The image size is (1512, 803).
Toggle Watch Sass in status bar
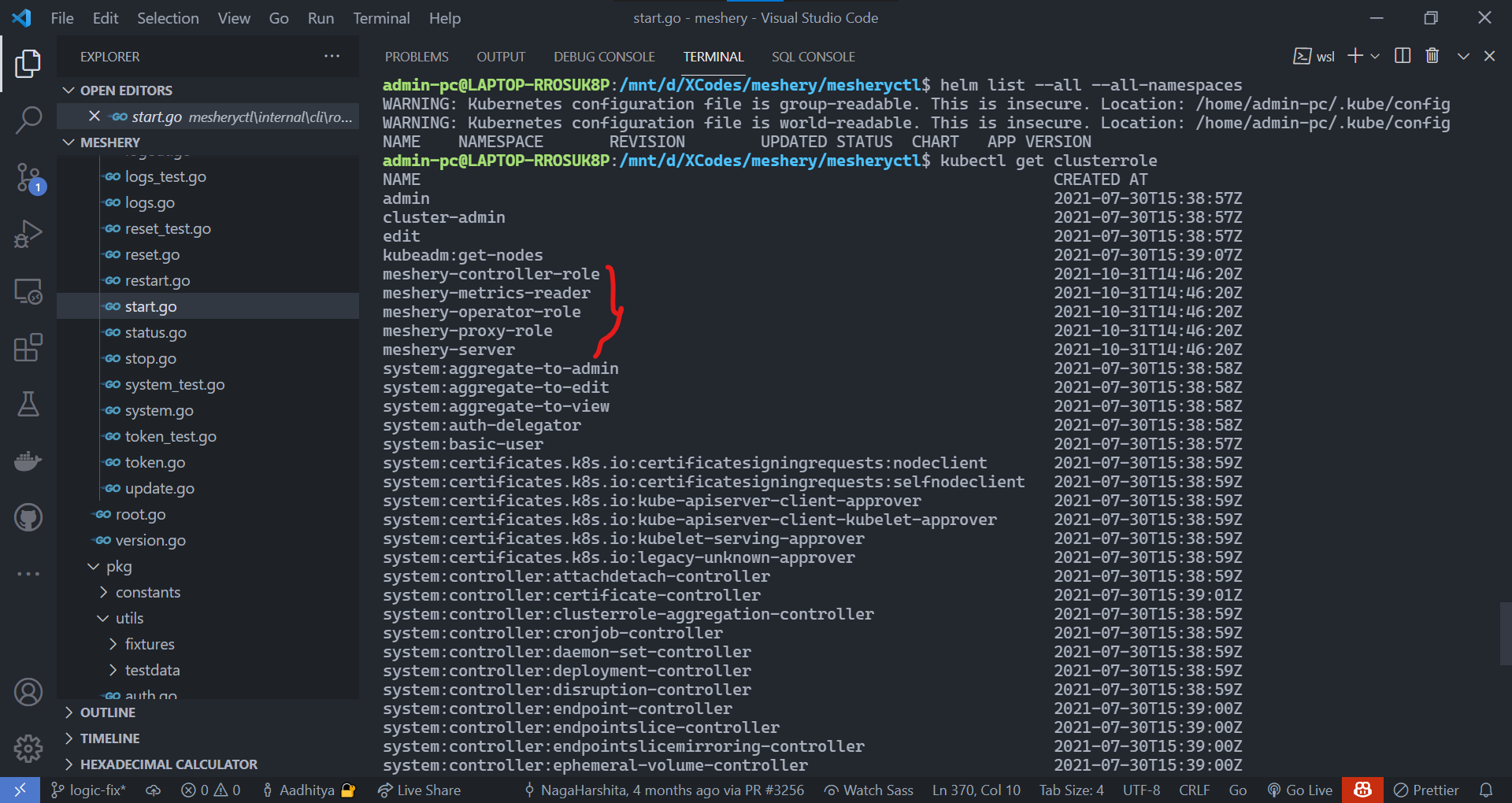pyautogui.click(x=867, y=790)
